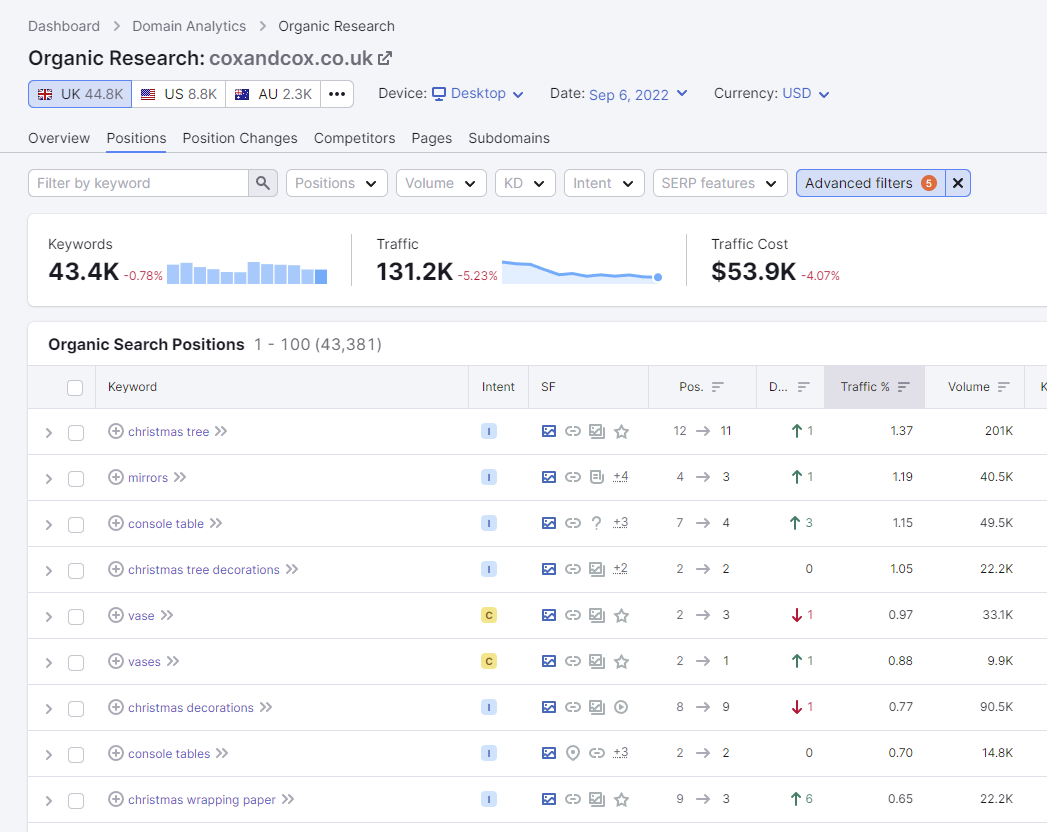This screenshot has width=1047, height=832.
Task: Click the star icon in the vase row
Action: (x=621, y=616)
